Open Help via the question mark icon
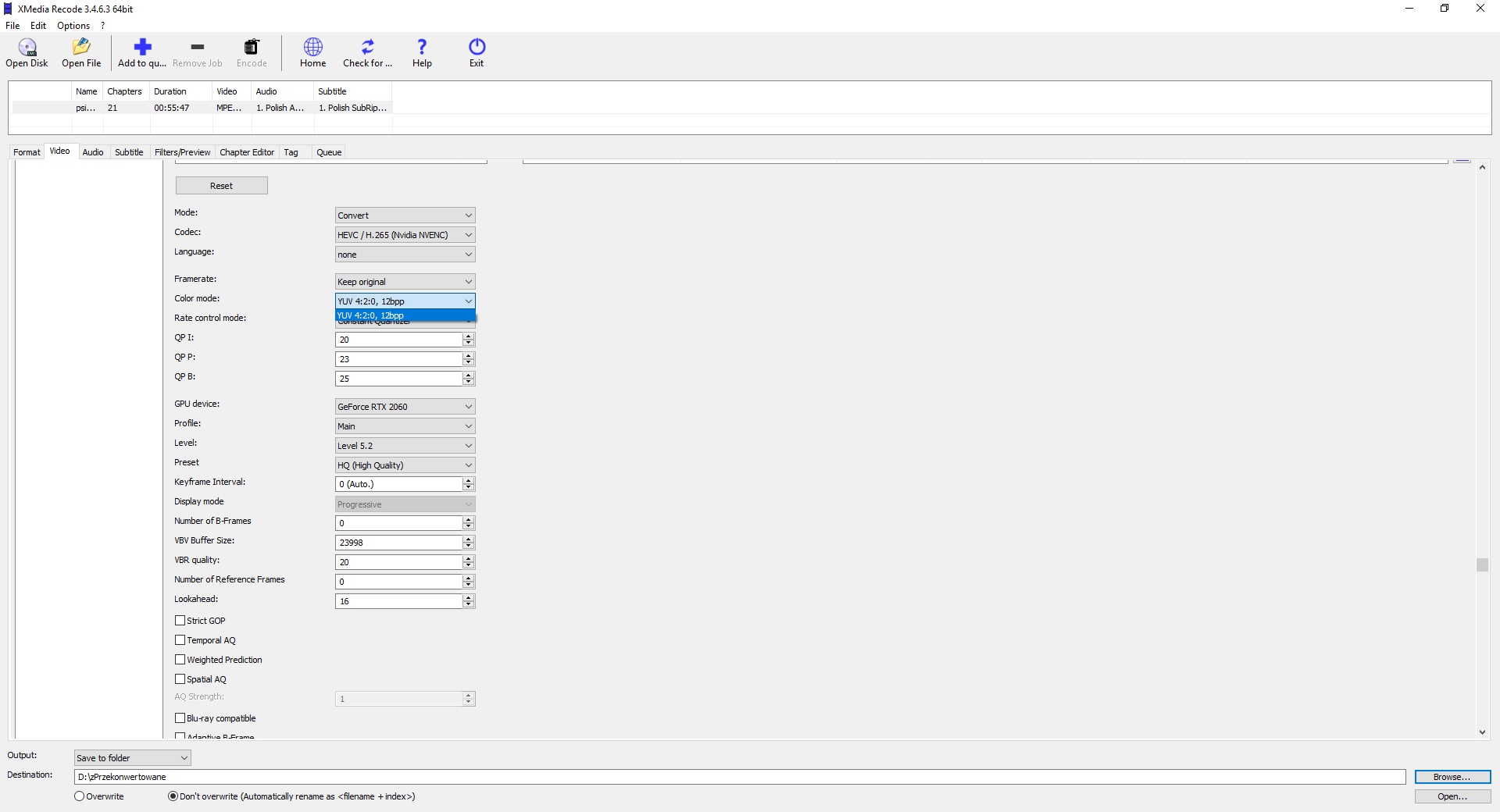Screen dimensions: 1500x812 (422, 48)
